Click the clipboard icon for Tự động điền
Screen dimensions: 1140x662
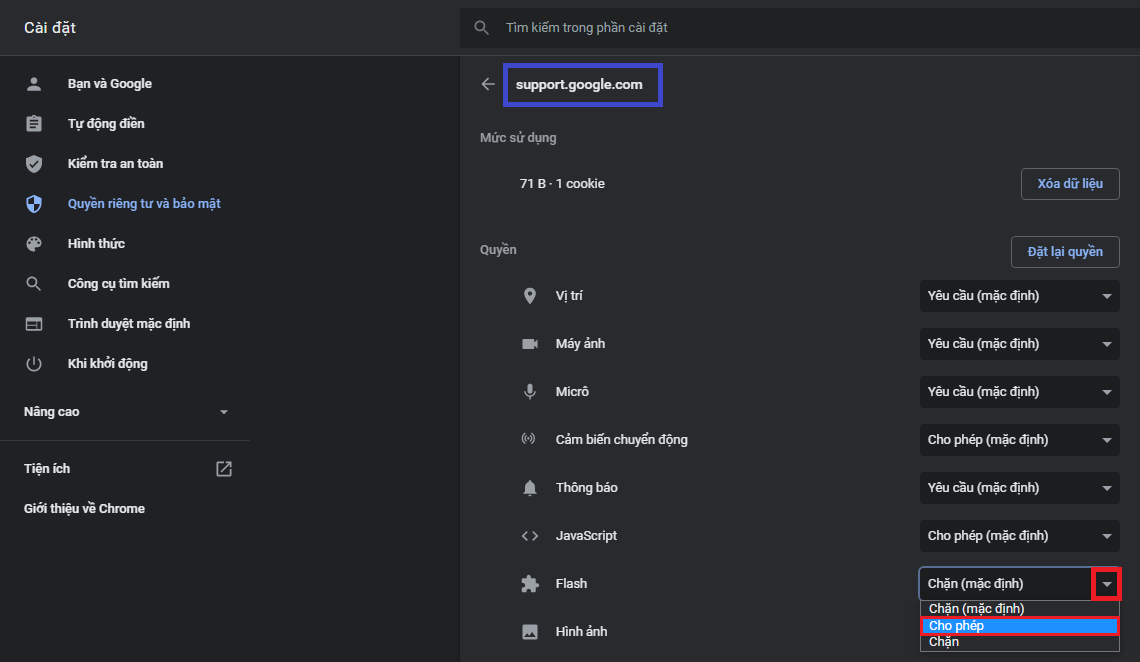click(33, 124)
